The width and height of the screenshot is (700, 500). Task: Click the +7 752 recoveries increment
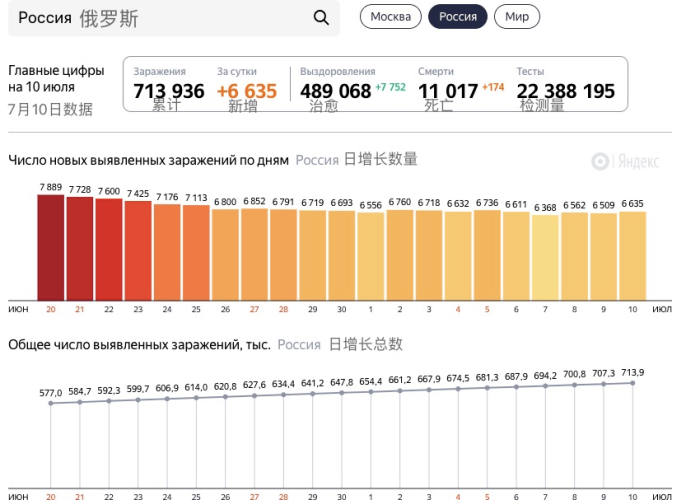click(x=390, y=87)
